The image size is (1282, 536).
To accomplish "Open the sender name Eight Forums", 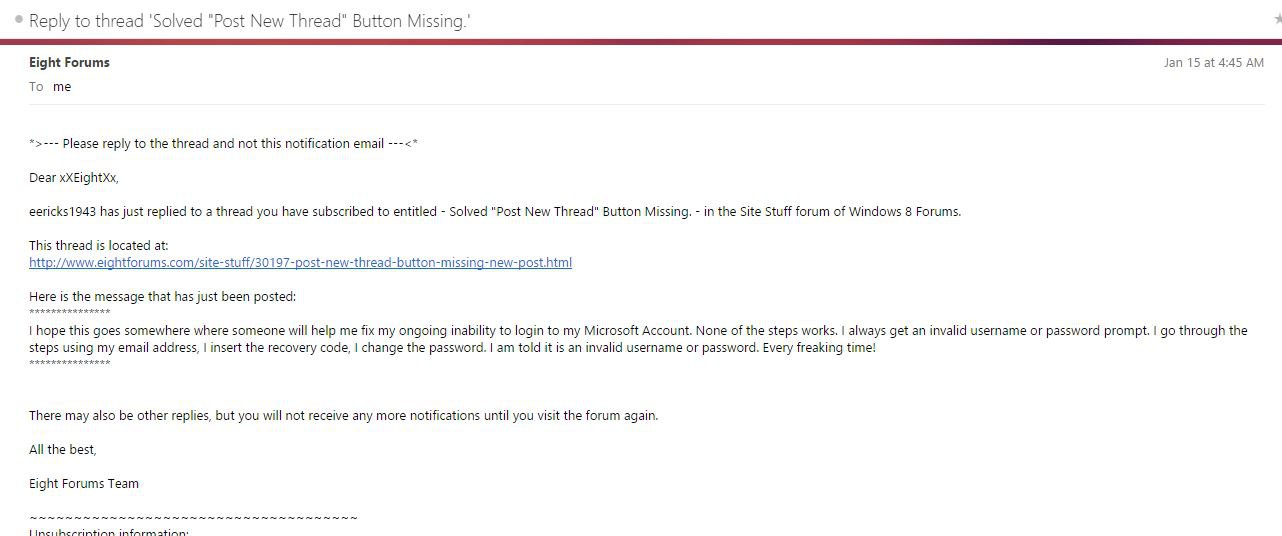I will coord(70,62).
